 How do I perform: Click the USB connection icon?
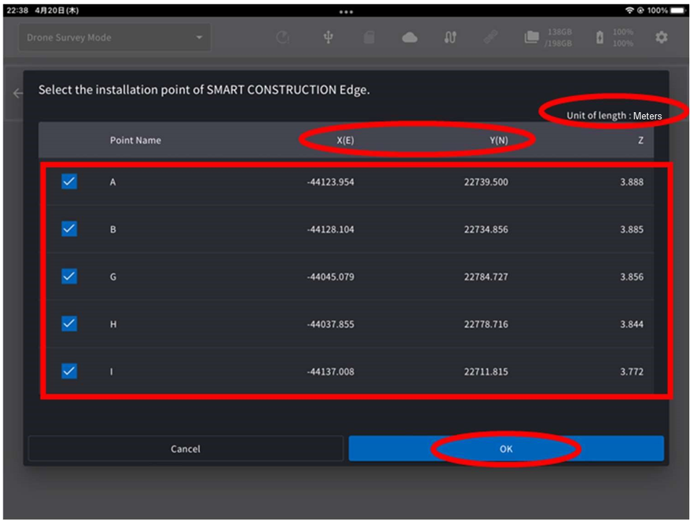coord(328,37)
